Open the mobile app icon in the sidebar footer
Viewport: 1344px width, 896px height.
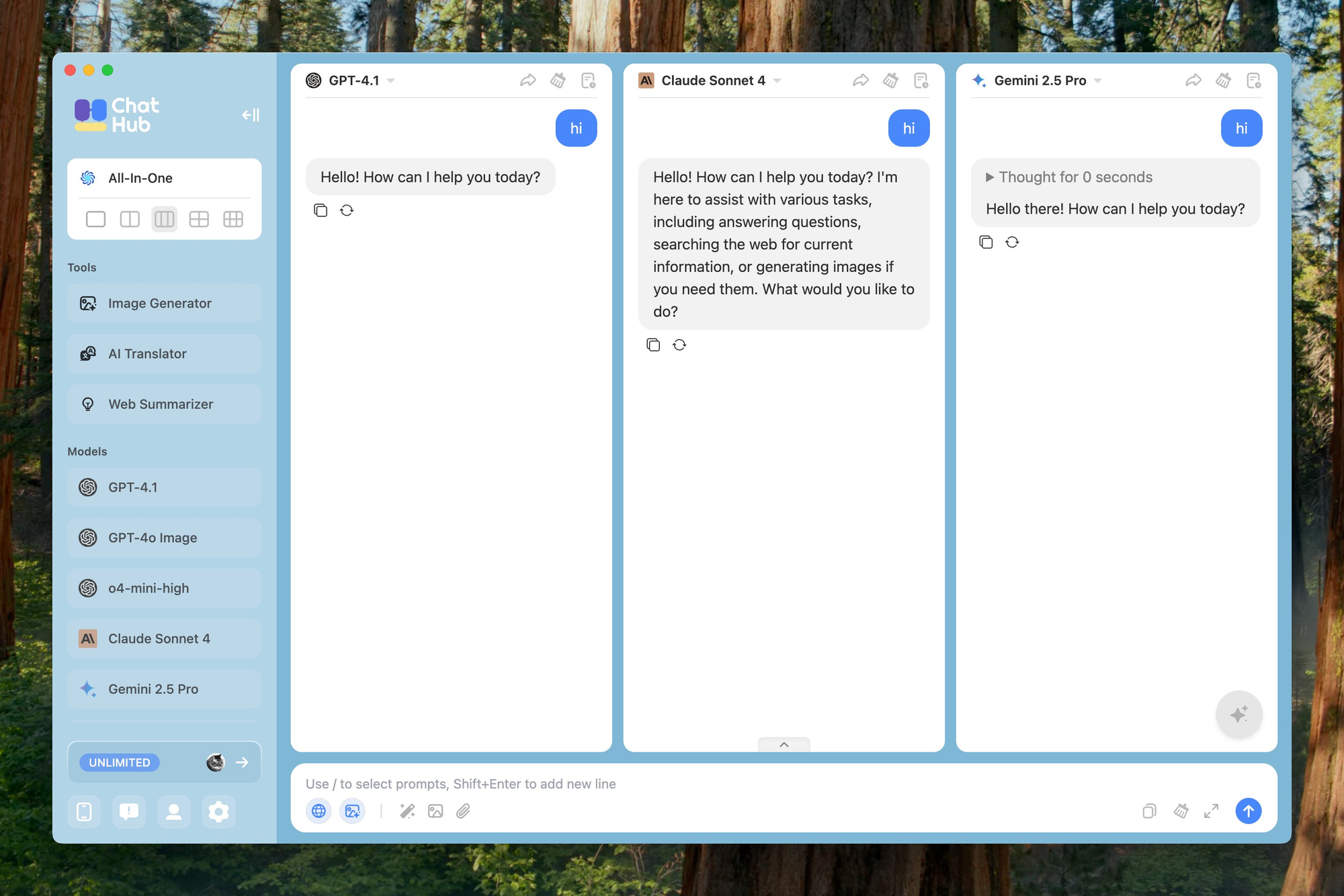point(84,811)
